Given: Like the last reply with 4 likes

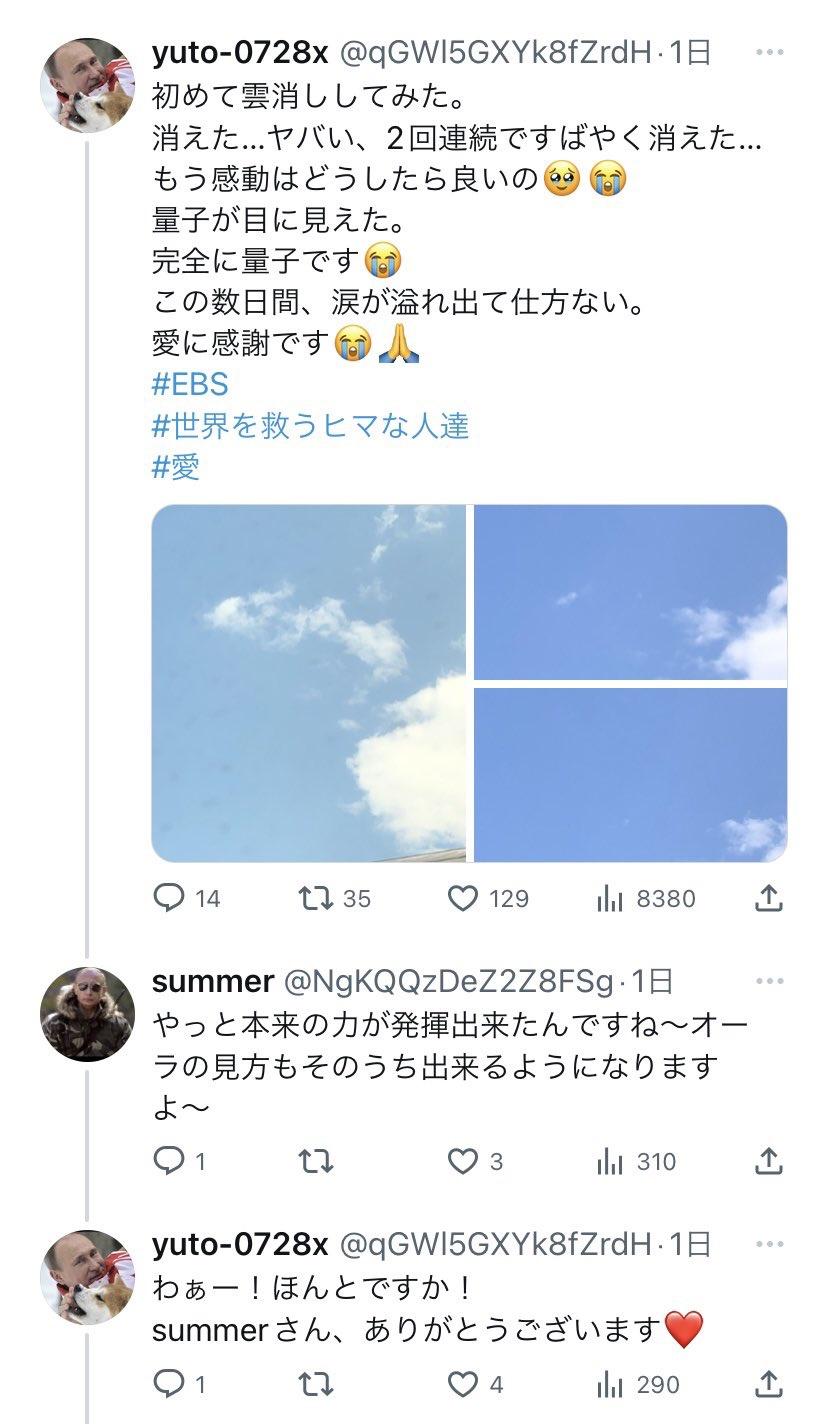Looking at the screenshot, I should pyautogui.click(x=463, y=1384).
